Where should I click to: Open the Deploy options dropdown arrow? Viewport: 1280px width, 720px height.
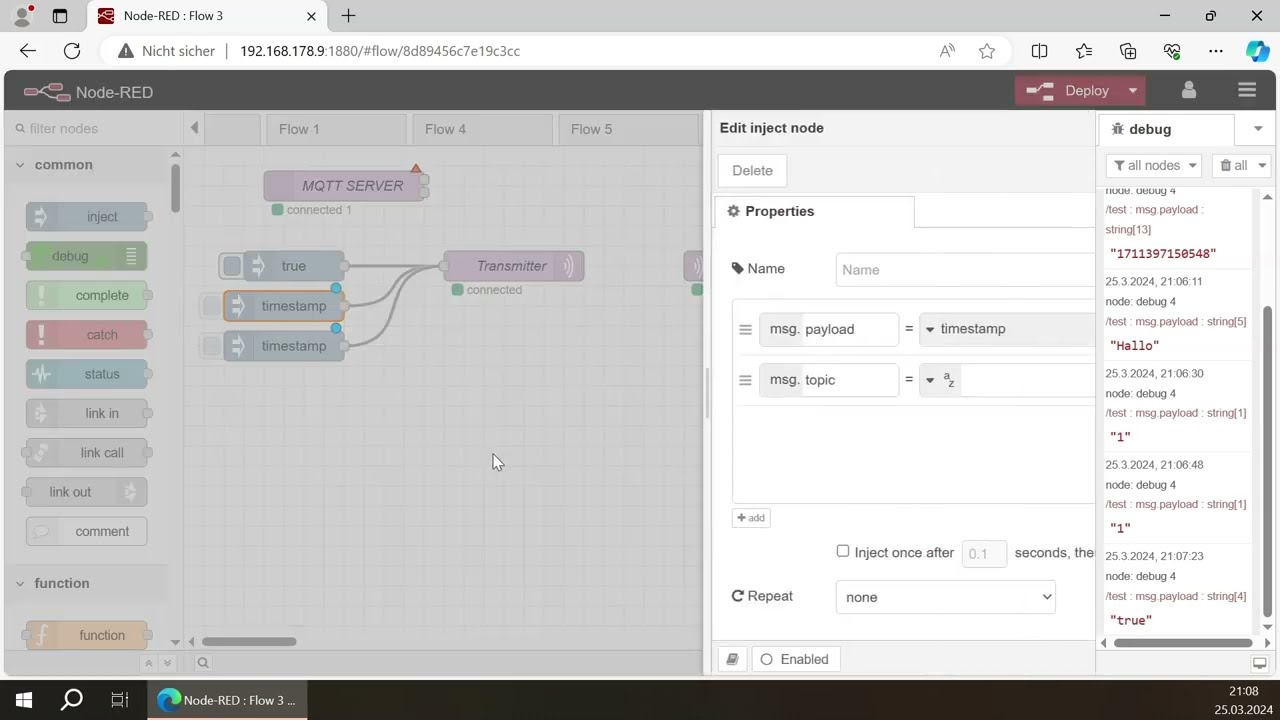tap(1133, 91)
